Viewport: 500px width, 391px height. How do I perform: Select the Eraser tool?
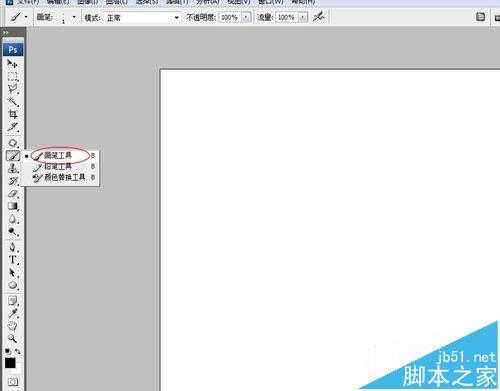pos(13,194)
